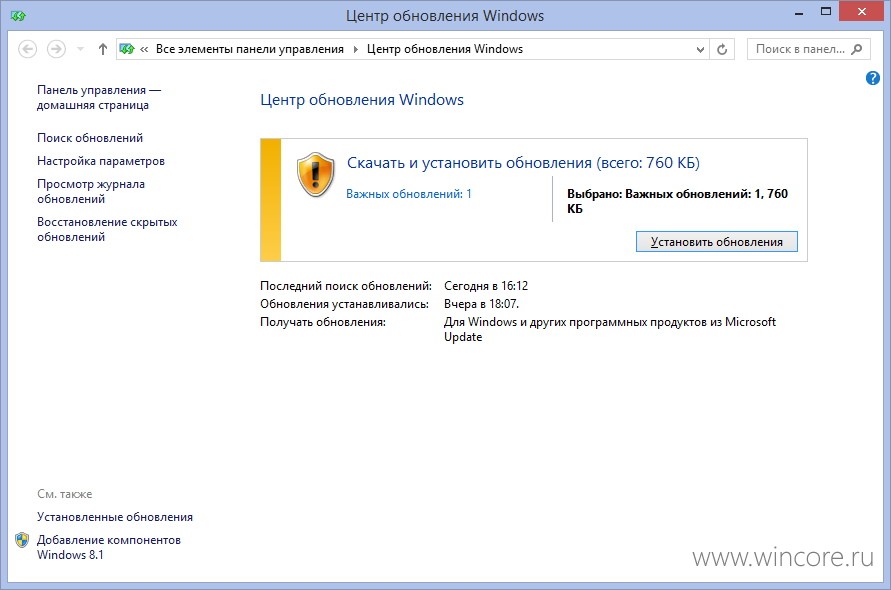Open recent locations dropdown arrow
Image resolution: width=891 pixels, height=590 pixels.
click(80, 49)
